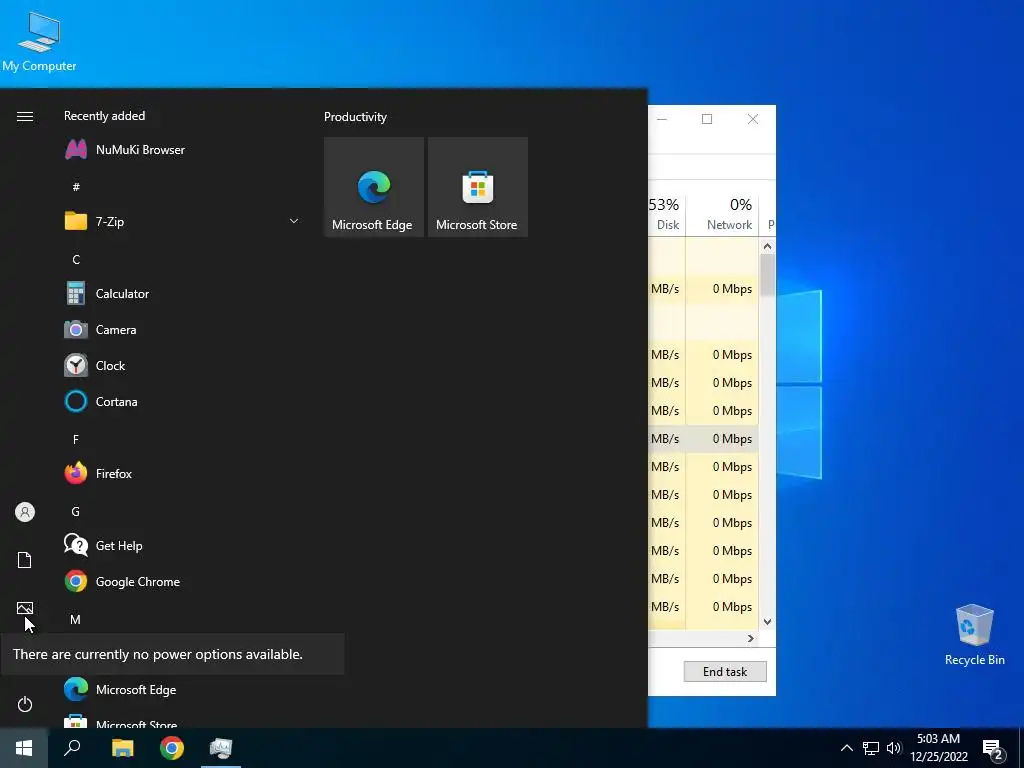Maximize the Task Manager window
The width and height of the screenshot is (1024, 768).
(707, 119)
